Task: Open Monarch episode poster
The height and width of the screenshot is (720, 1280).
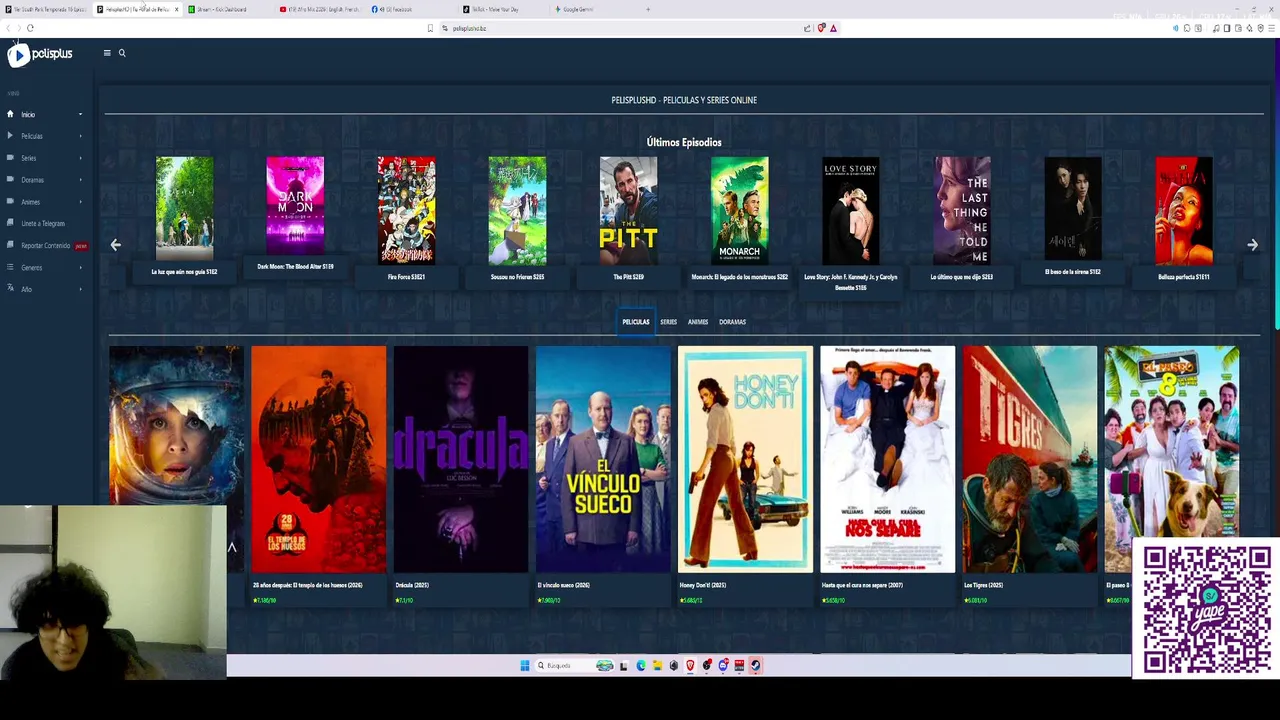Action: (x=739, y=210)
